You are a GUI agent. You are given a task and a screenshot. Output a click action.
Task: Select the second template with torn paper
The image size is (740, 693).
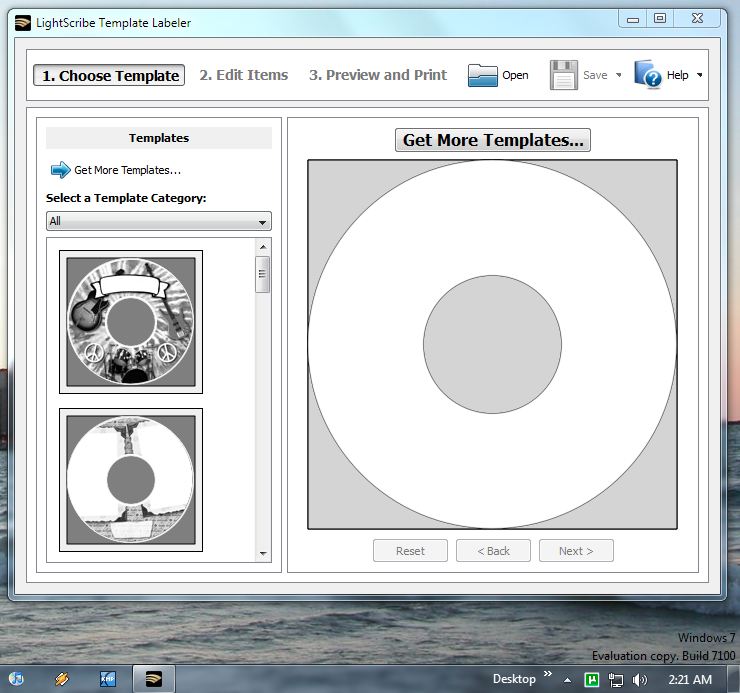pyautogui.click(x=131, y=479)
